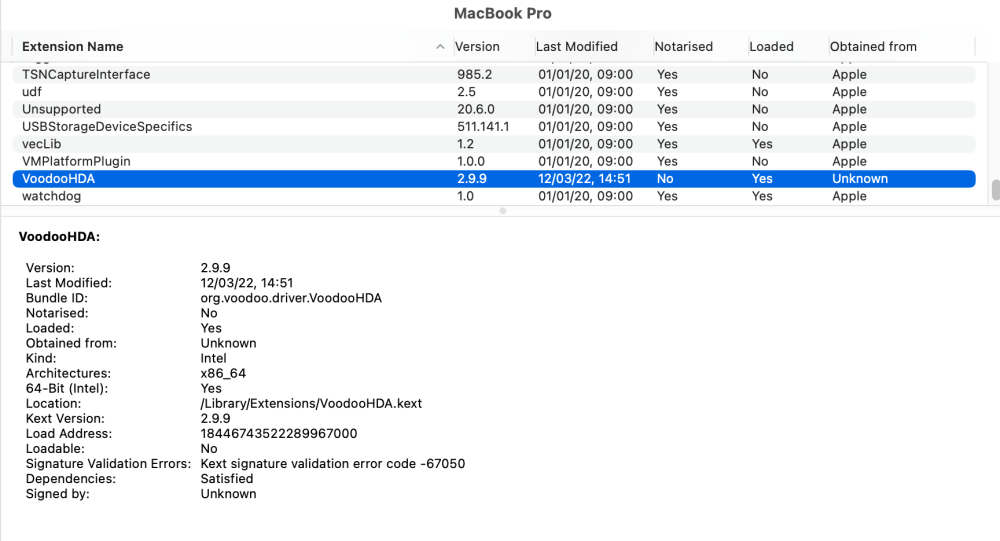The height and width of the screenshot is (541, 1000).
Task: Click the Signed by label
Action: (57, 494)
